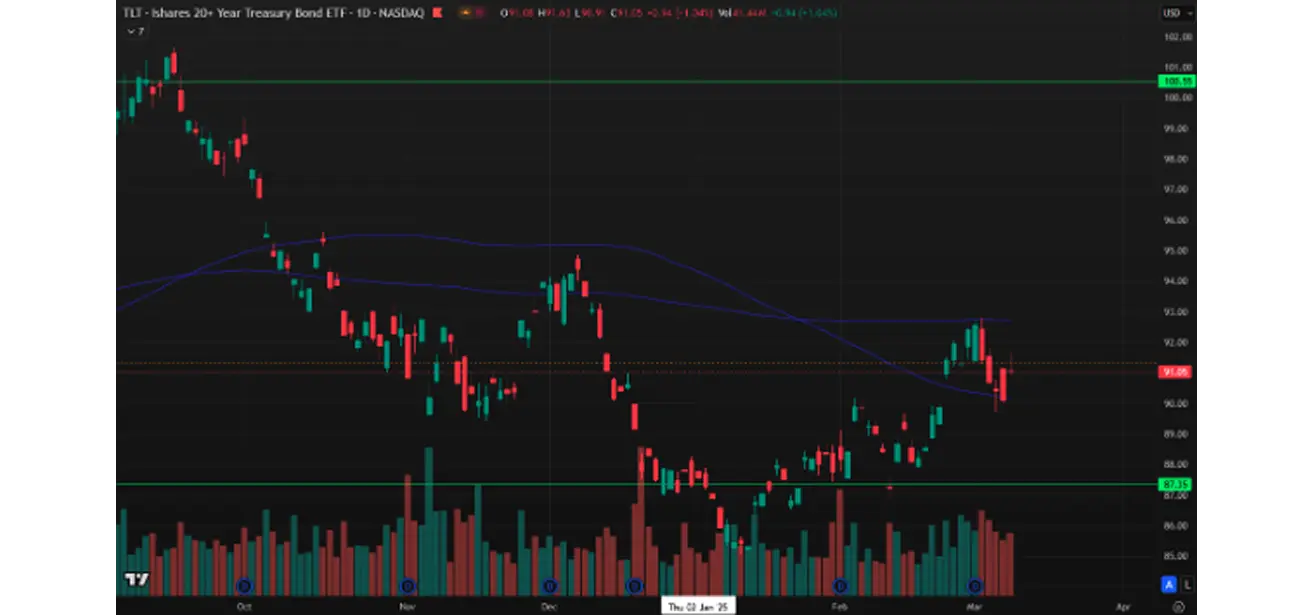
Task: Click the lower green horizontal line at 87.35
Action: (x=636, y=484)
